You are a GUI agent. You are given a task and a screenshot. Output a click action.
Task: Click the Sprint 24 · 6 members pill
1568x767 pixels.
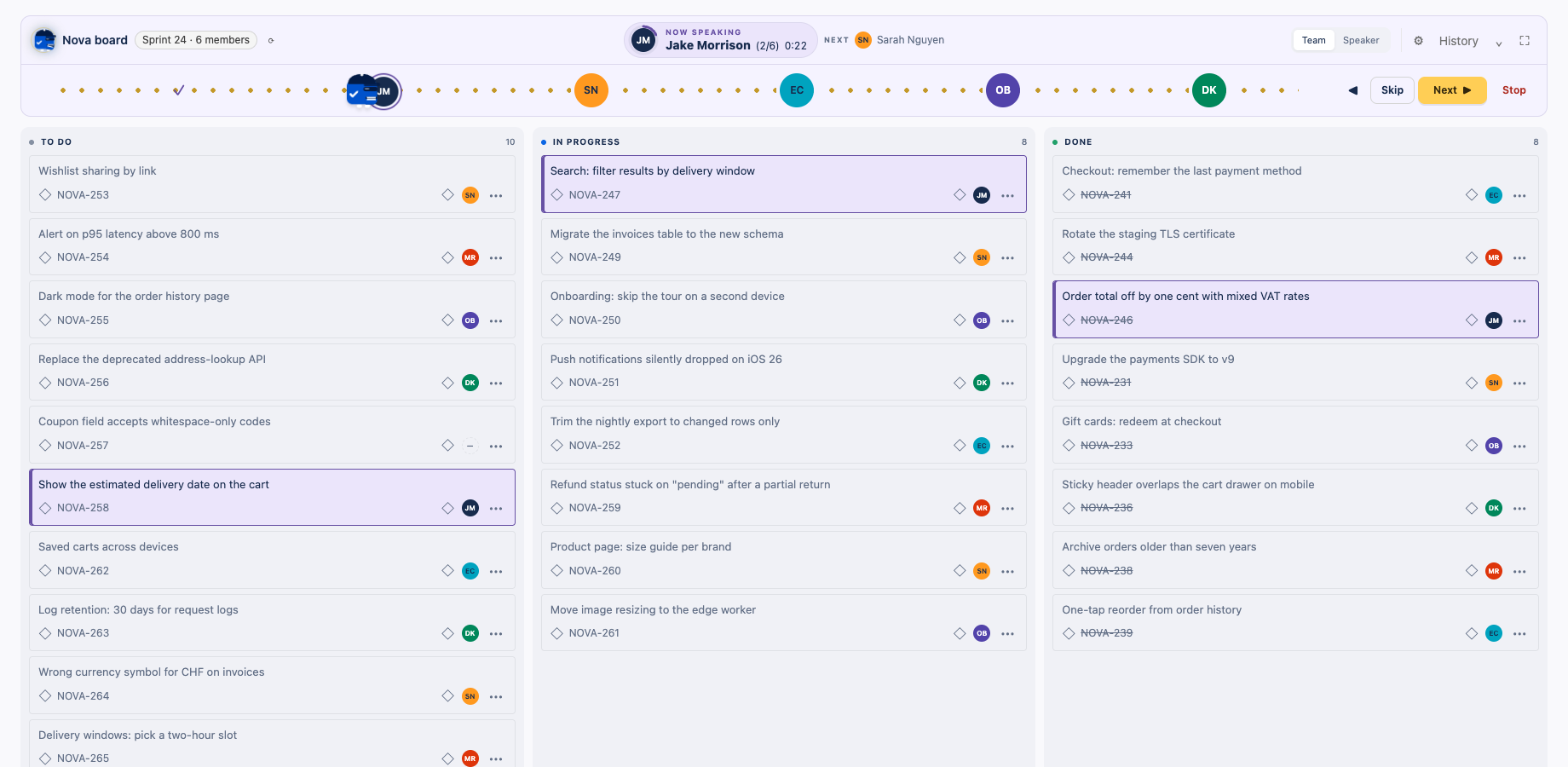[196, 40]
